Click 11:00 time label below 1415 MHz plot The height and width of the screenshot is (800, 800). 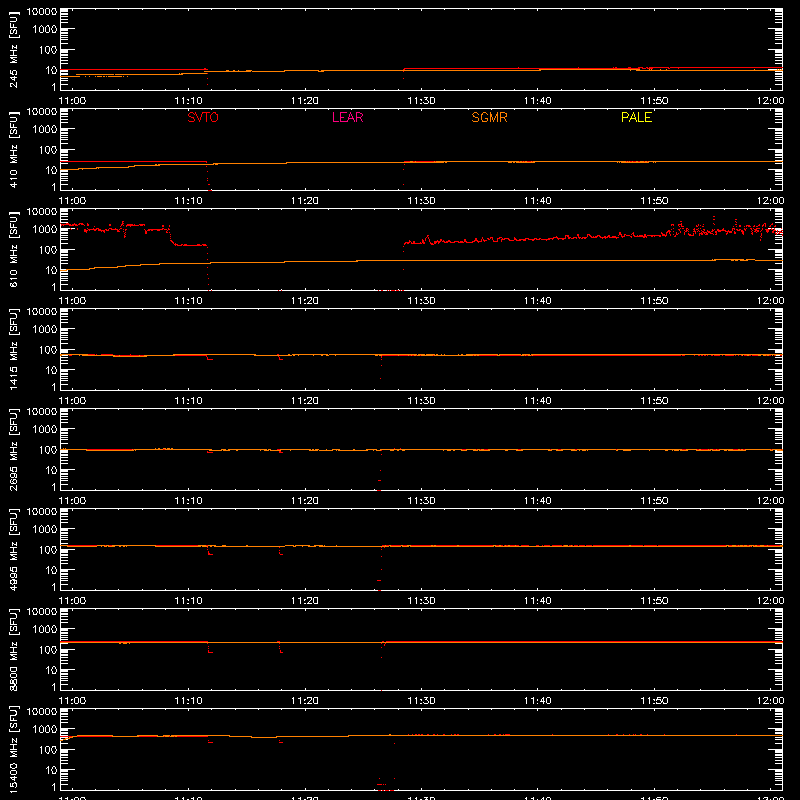(72, 401)
